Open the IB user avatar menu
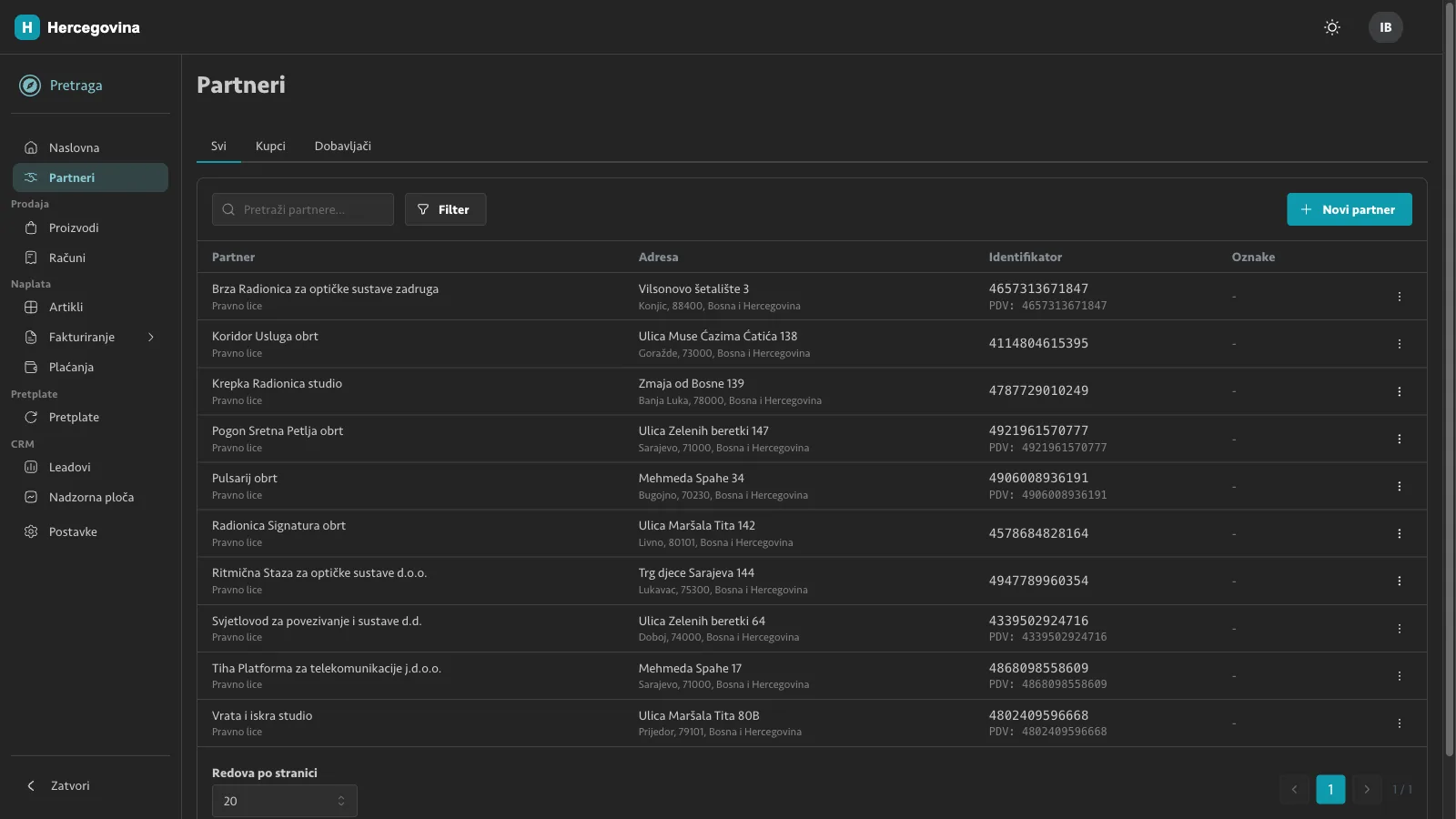Image resolution: width=1456 pixels, height=819 pixels. coord(1385,27)
